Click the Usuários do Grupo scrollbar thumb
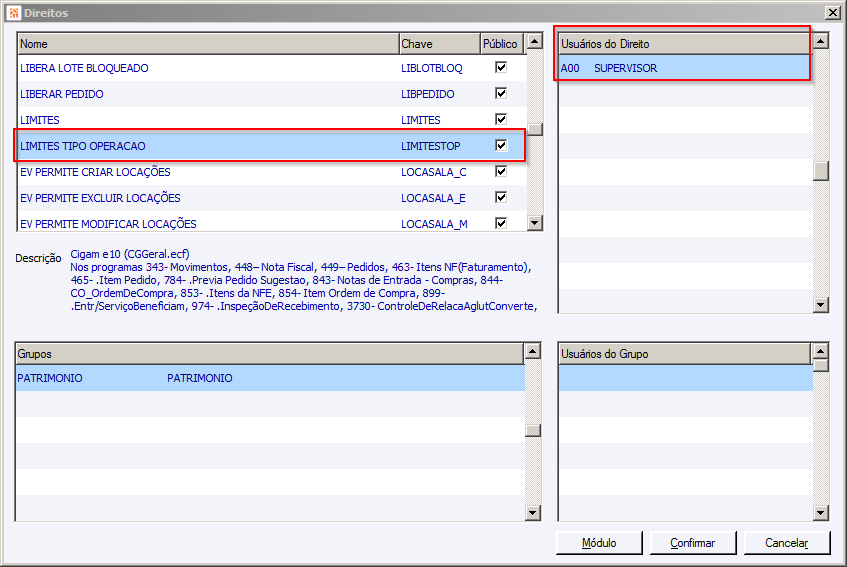 pyautogui.click(x=821, y=366)
